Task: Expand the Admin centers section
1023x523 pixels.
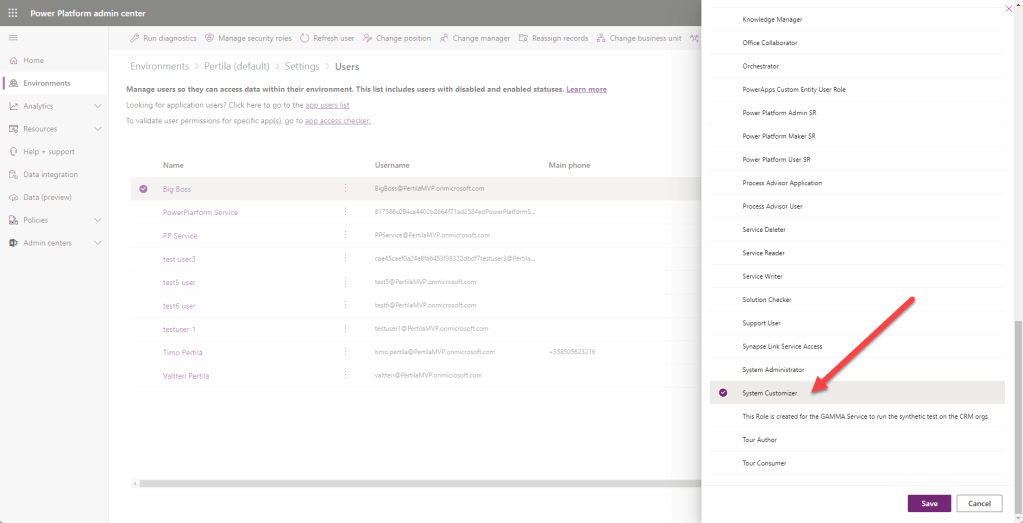Action: tap(97, 243)
